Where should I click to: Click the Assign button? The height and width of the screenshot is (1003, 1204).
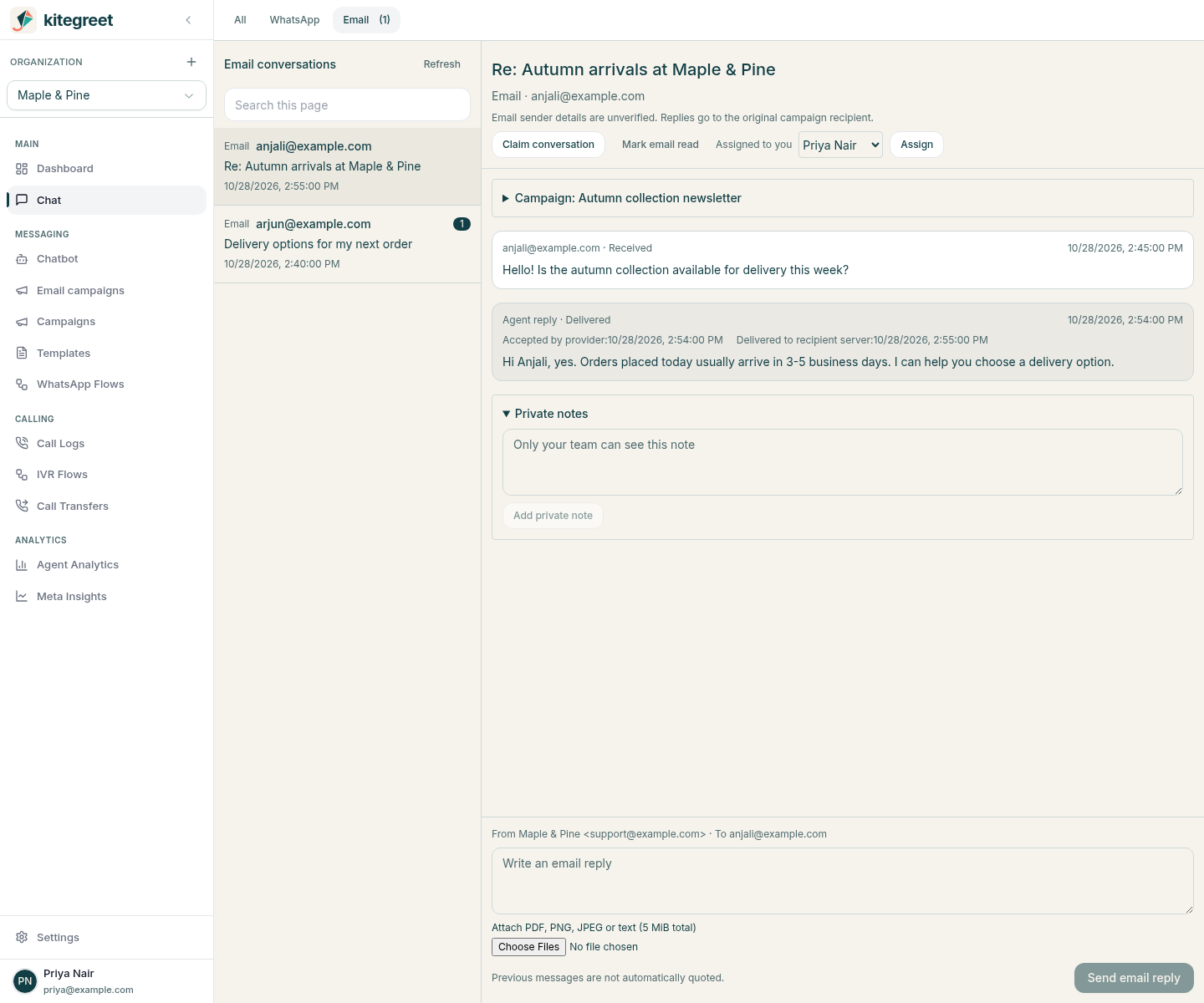916,145
